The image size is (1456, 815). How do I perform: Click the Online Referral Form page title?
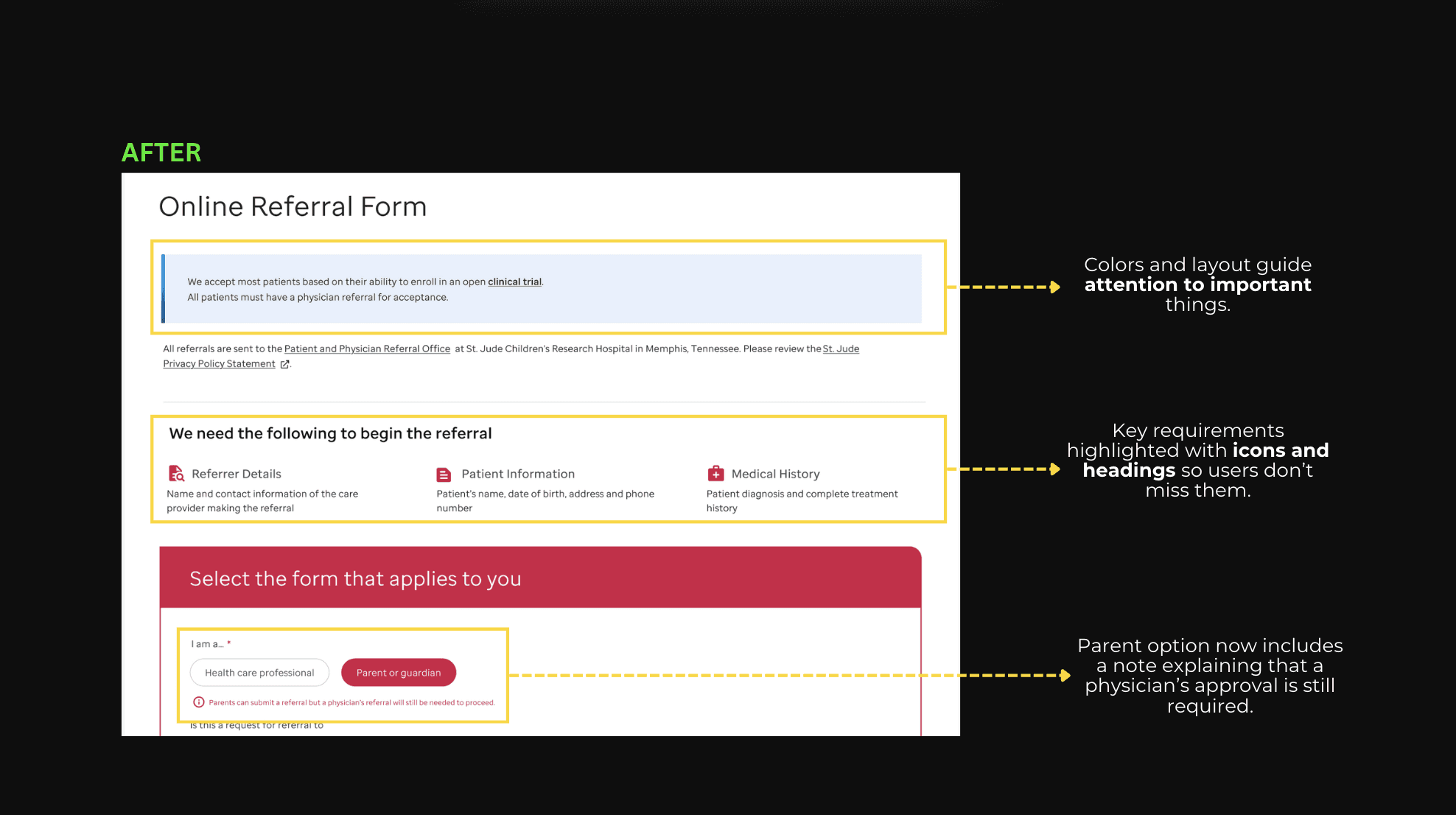point(293,207)
